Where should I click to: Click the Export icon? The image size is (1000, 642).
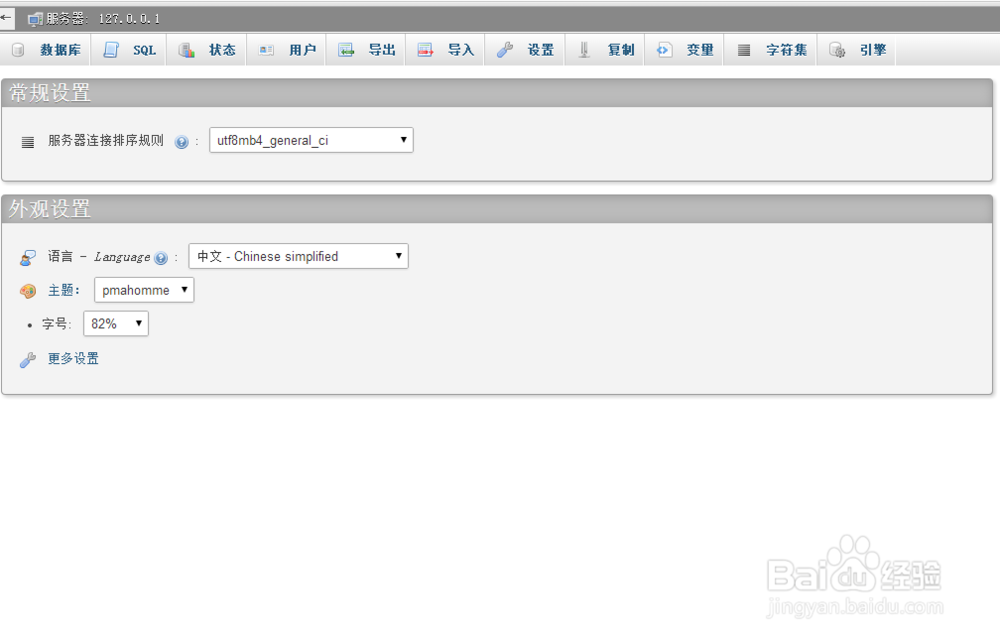tap(346, 50)
